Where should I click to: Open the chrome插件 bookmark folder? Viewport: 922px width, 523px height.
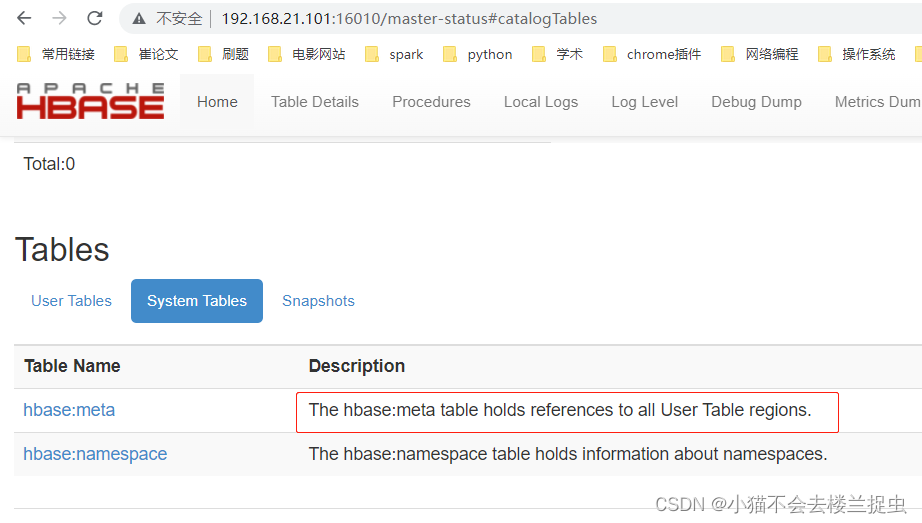(652, 54)
